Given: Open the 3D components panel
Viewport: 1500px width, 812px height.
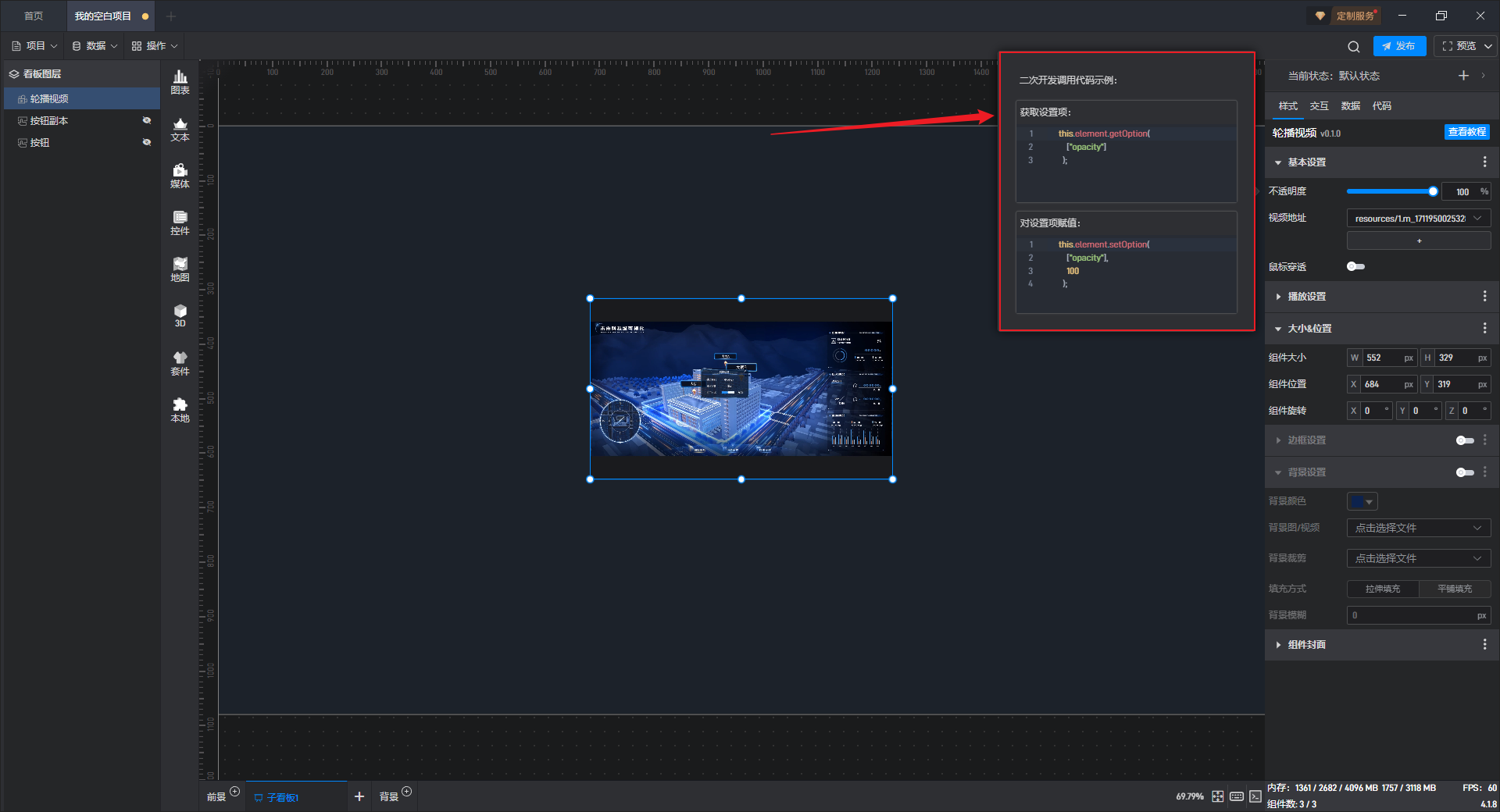Looking at the screenshot, I should [x=180, y=315].
